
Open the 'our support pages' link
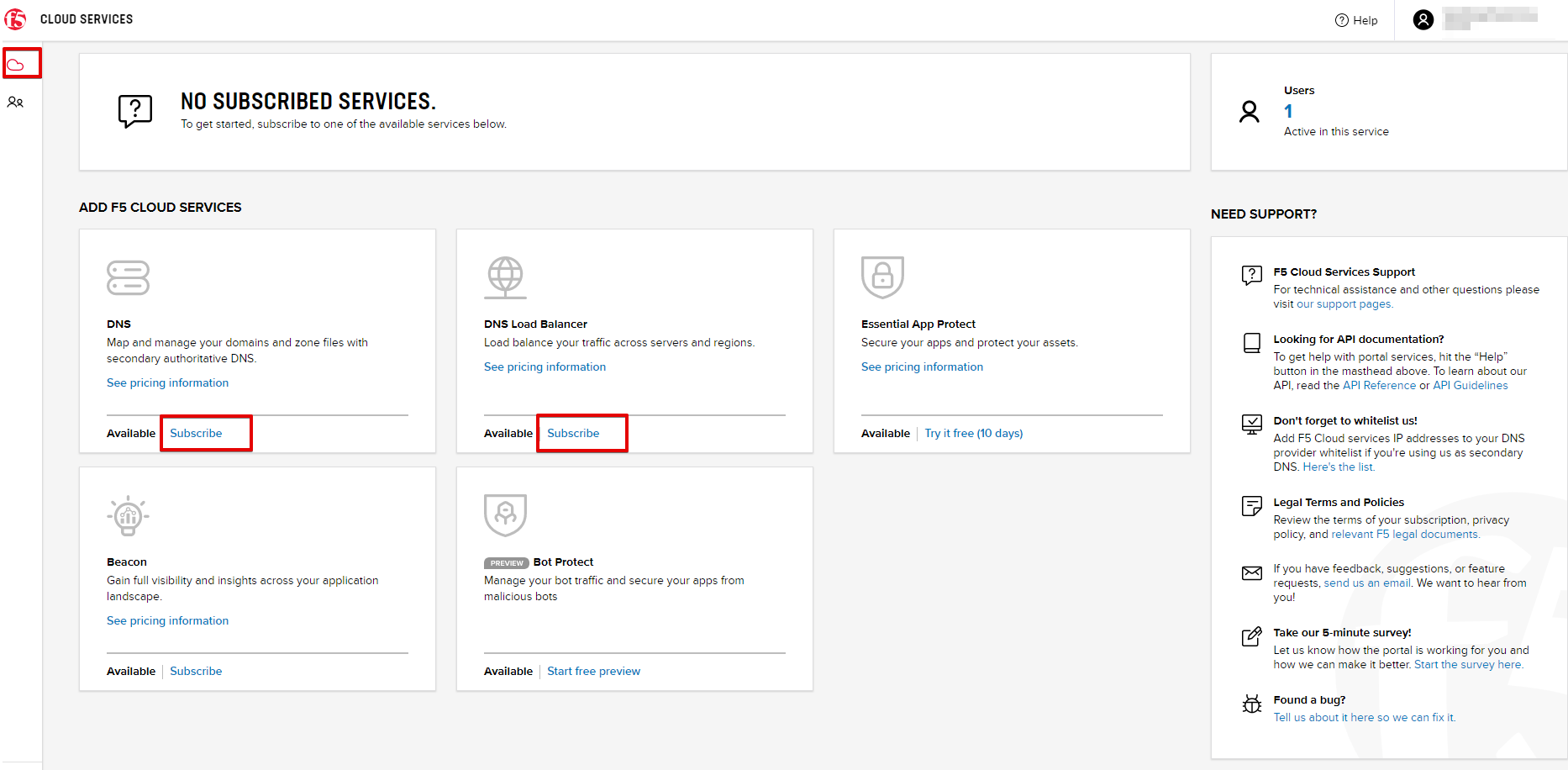tap(1344, 304)
